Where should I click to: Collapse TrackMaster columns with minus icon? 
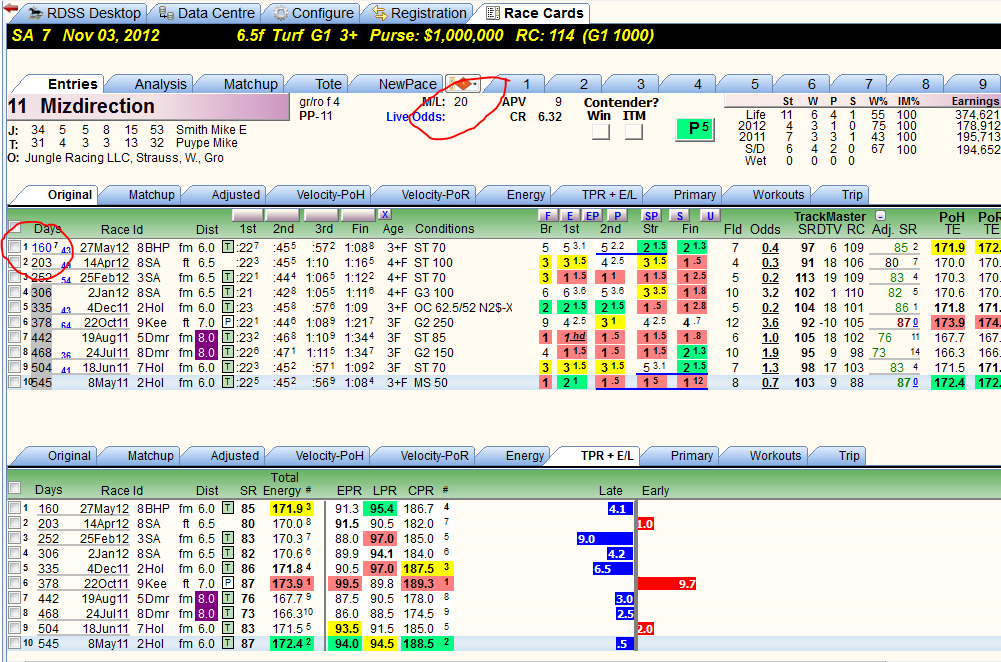(x=880, y=216)
